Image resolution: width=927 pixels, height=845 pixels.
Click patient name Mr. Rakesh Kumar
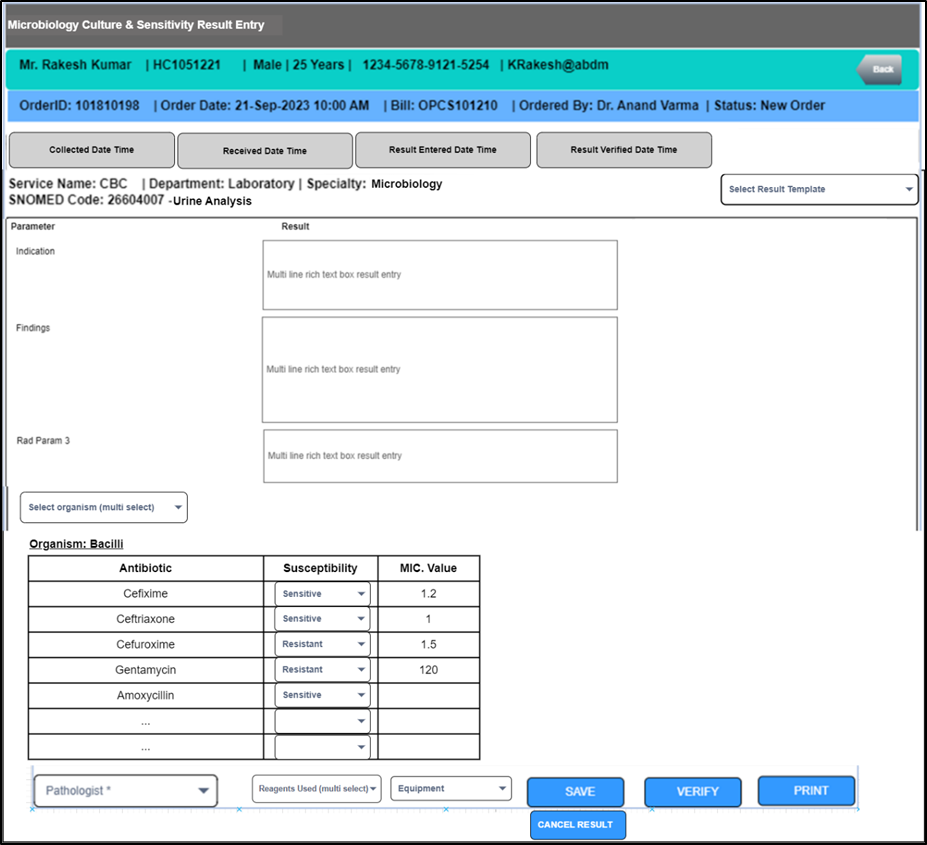[x=75, y=65]
